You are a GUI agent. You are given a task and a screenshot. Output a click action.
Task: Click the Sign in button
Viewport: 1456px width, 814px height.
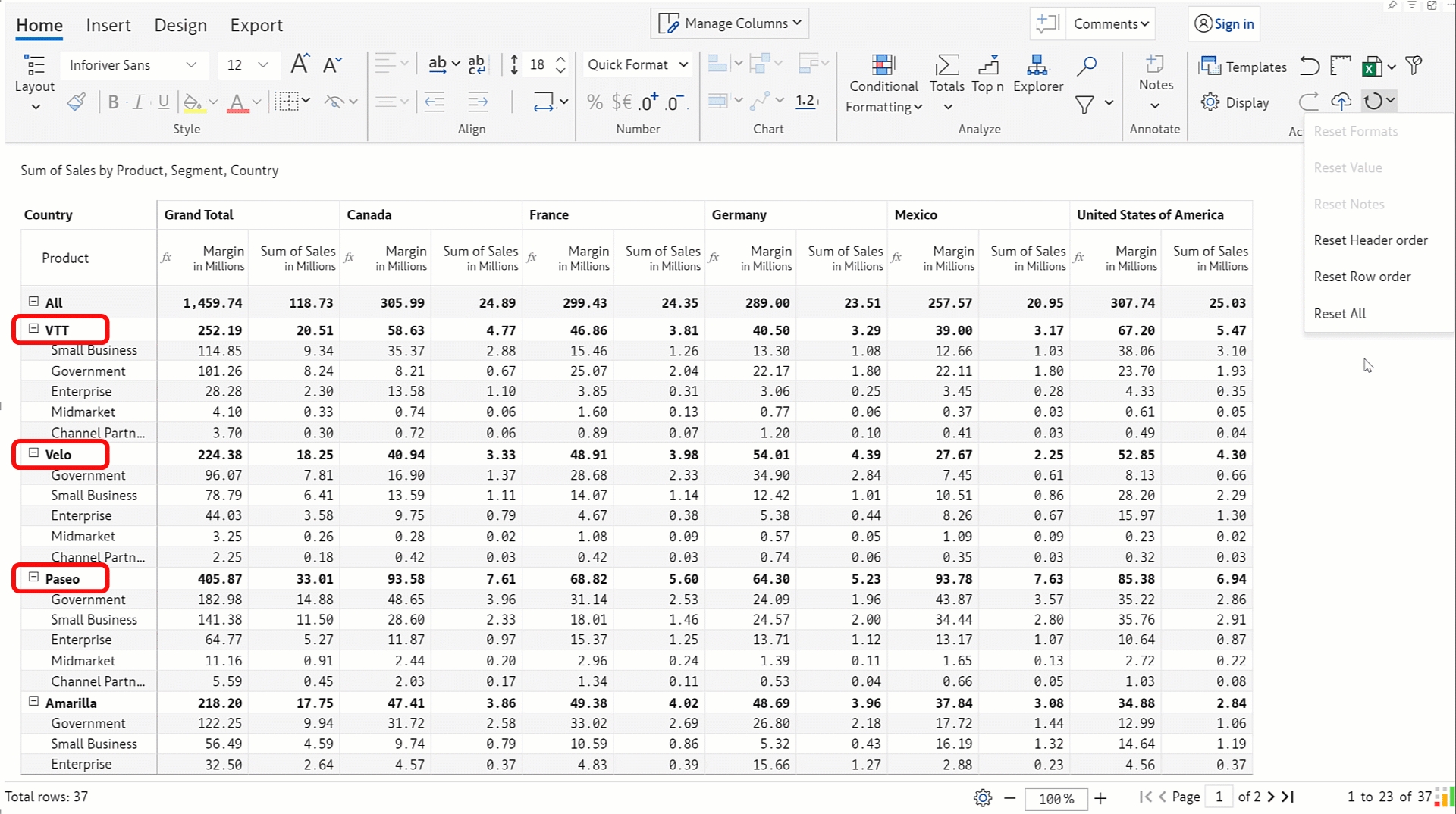(1224, 24)
